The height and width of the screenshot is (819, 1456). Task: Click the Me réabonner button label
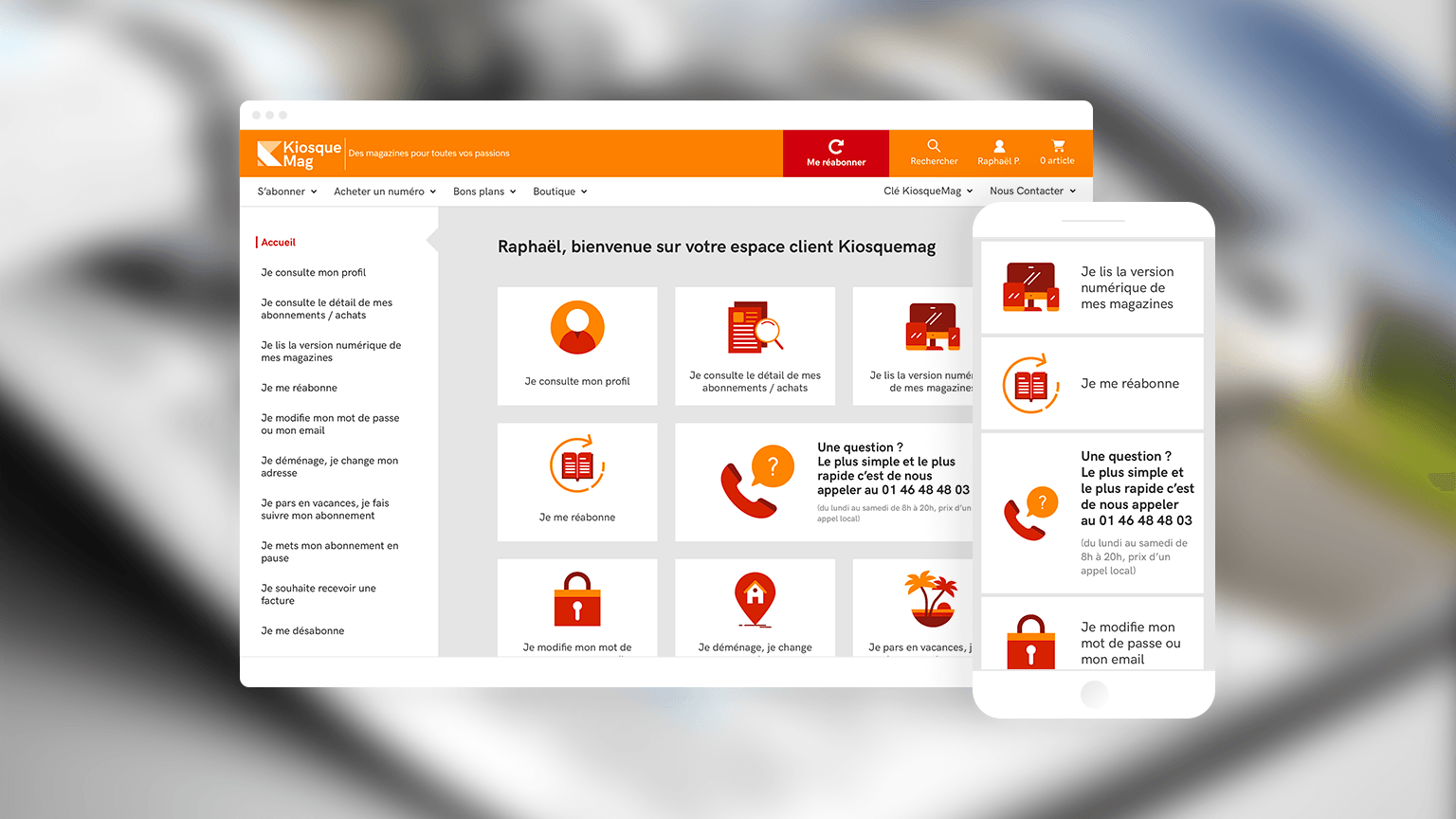836,162
